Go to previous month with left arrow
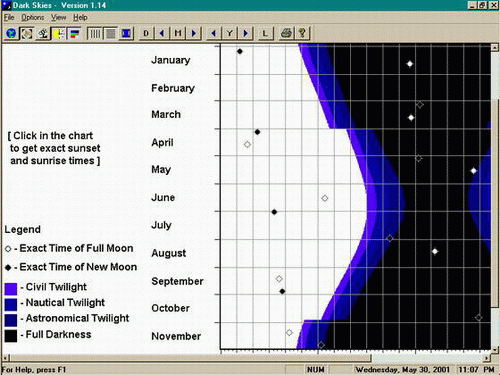Viewport: 500px width, 375px height. (162, 33)
